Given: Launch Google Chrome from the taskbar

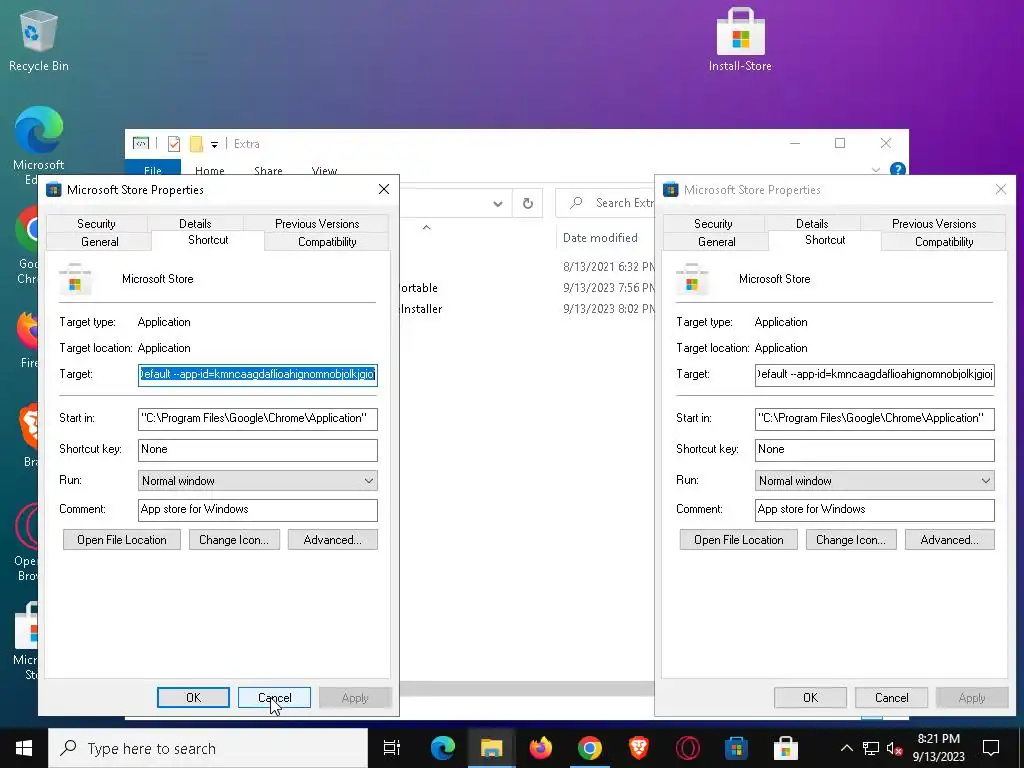Looking at the screenshot, I should coord(589,748).
